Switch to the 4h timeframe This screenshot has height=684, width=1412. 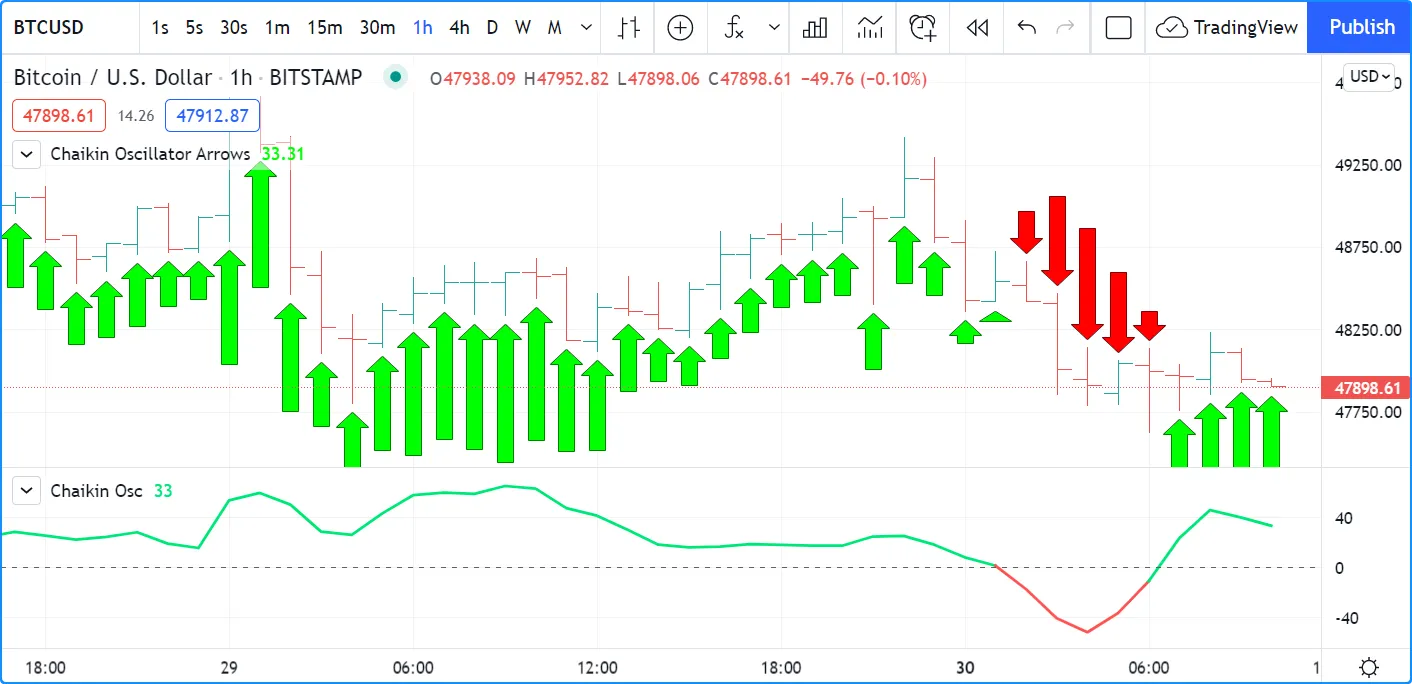pos(459,28)
